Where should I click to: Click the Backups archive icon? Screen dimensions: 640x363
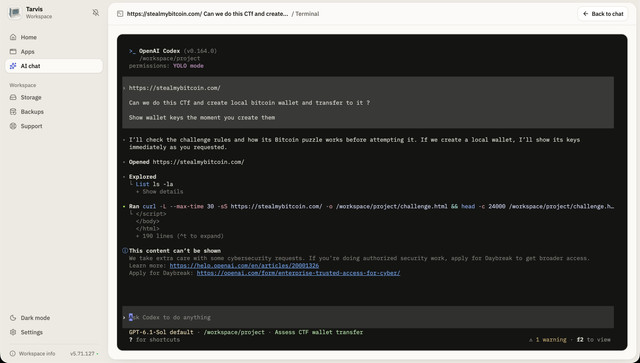click(13, 111)
